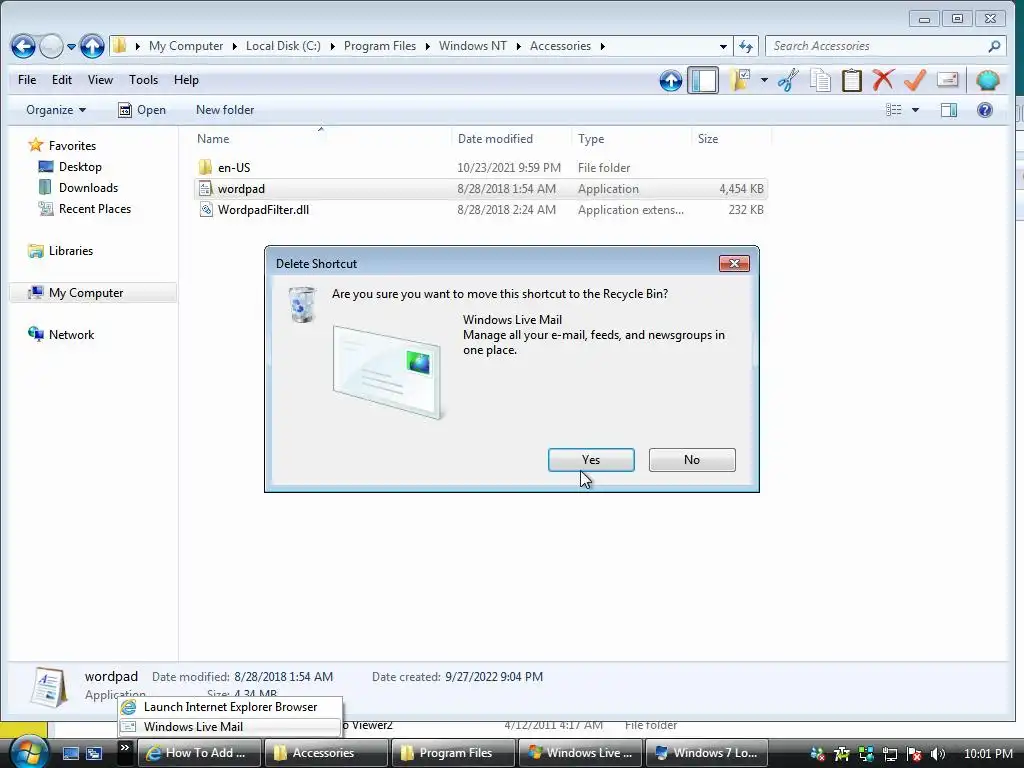Click the email envelope toolbar icon
The height and width of the screenshot is (768, 1024).
tap(947, 80)
